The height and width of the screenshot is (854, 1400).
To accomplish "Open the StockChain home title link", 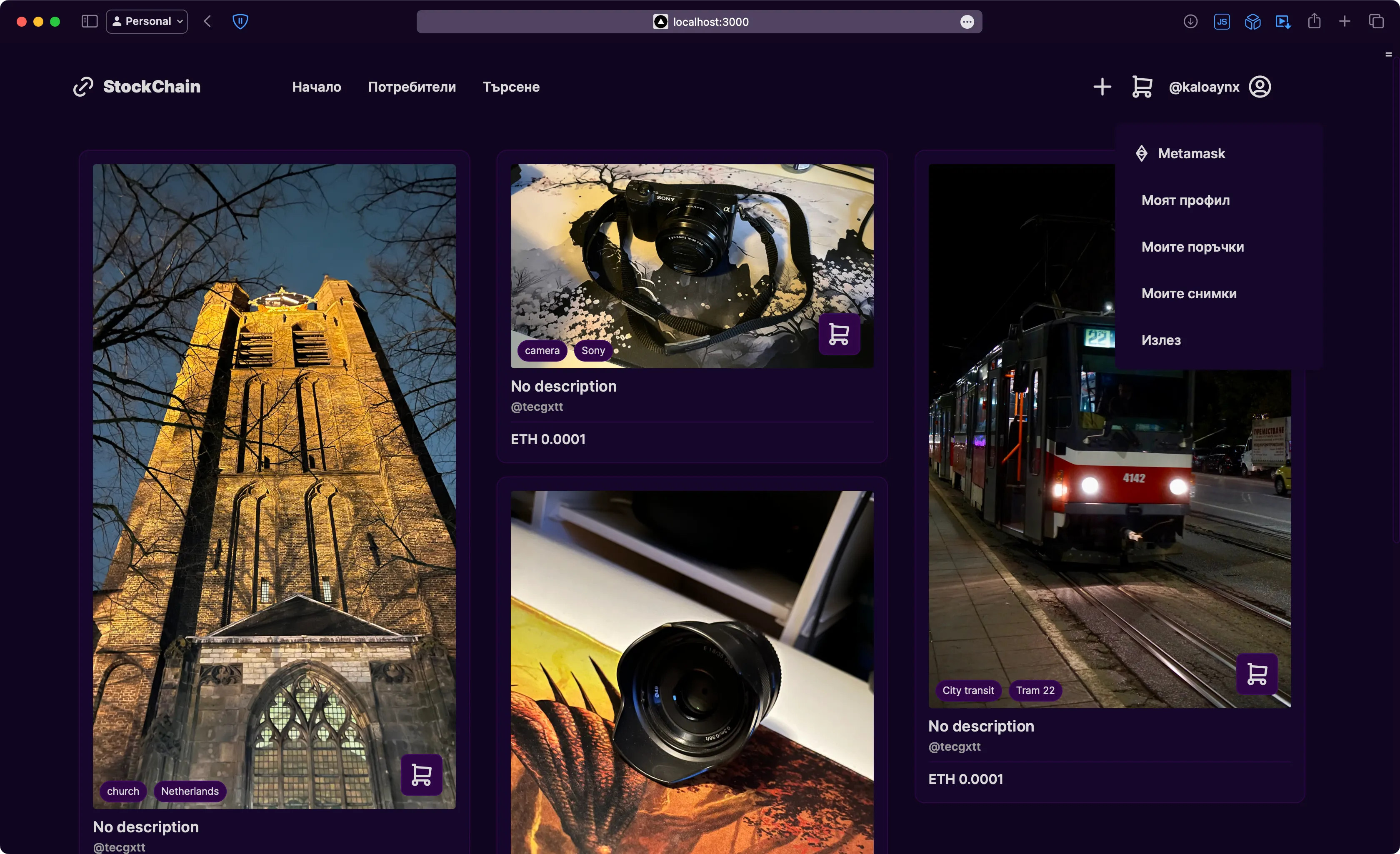I will (x=152, y=86).
